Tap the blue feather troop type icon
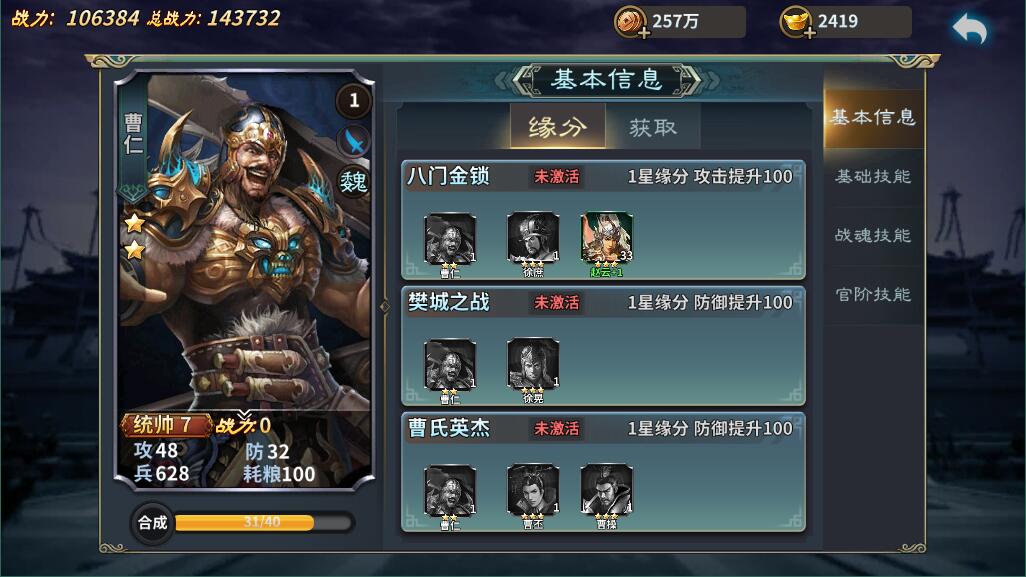 pos(353,141)
